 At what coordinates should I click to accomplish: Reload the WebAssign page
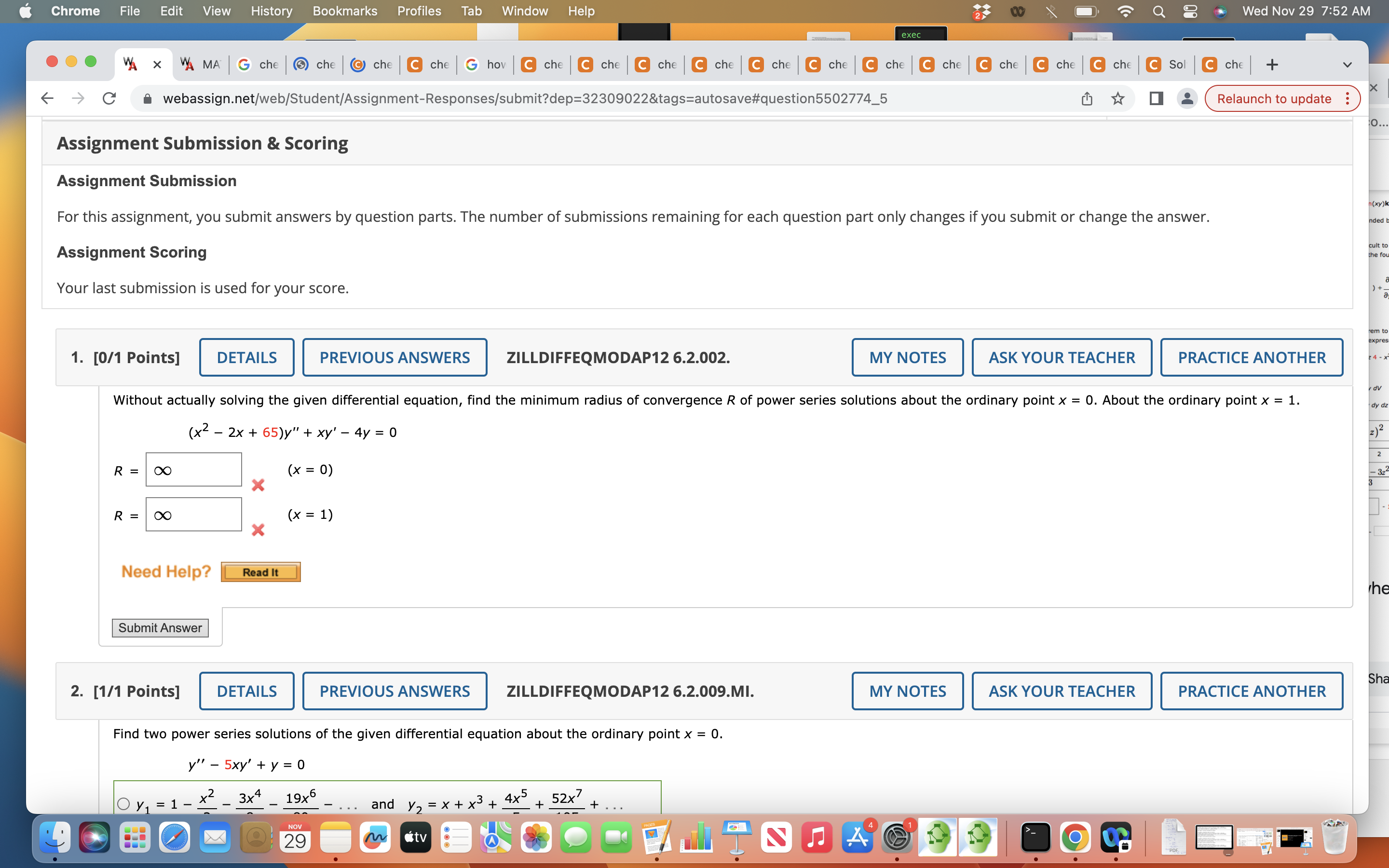pyautogui.click(x=109, y=97)
